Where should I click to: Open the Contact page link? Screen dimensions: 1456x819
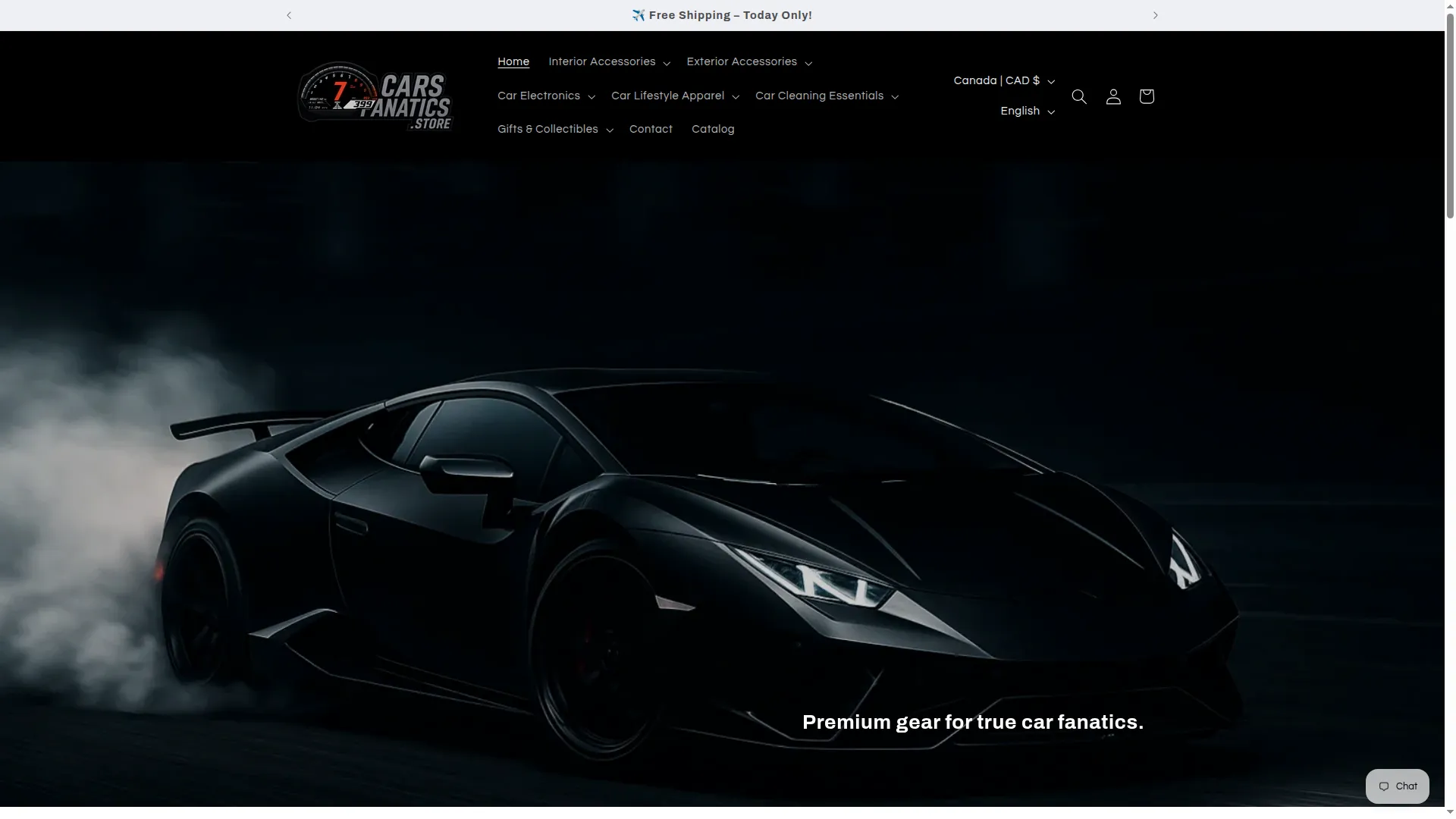point(651,130)
